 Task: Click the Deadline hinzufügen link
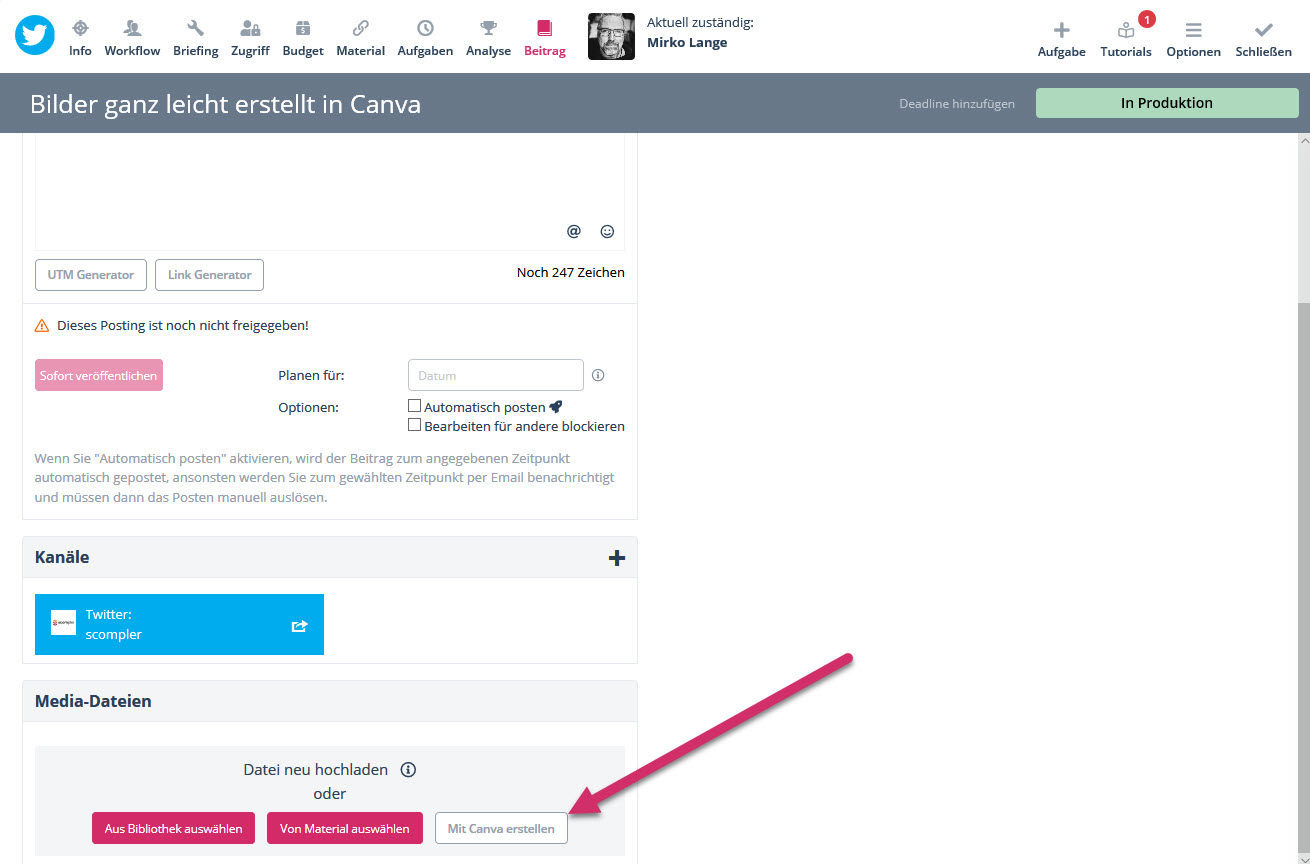tap(956, 104)
